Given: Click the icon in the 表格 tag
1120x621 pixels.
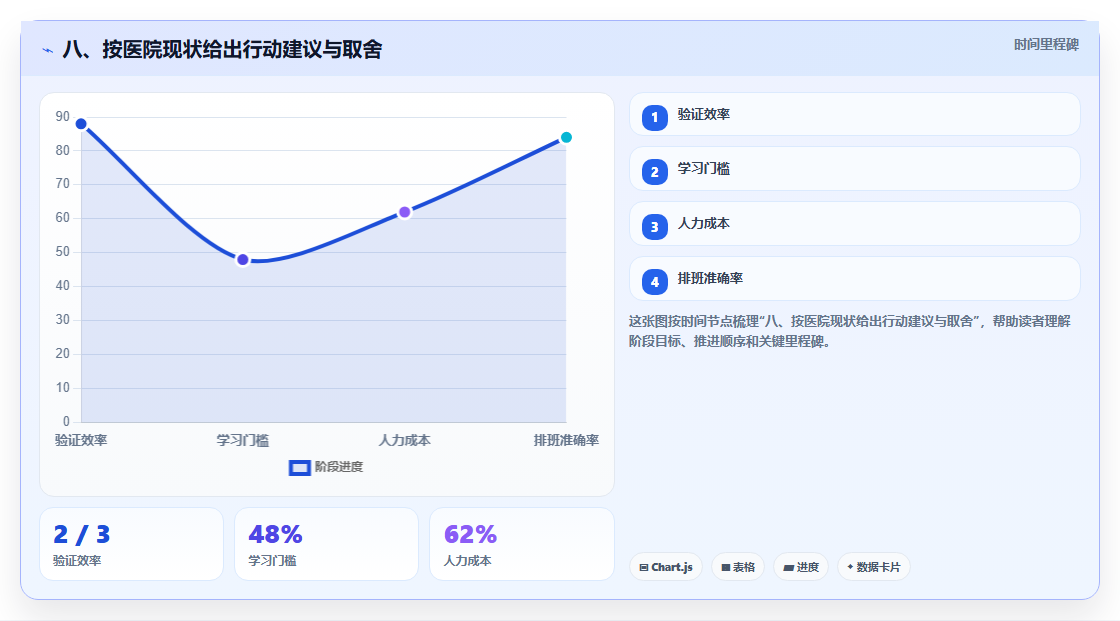Looking at the screenshot, I should pyautogui.click(x=726, y=567).
